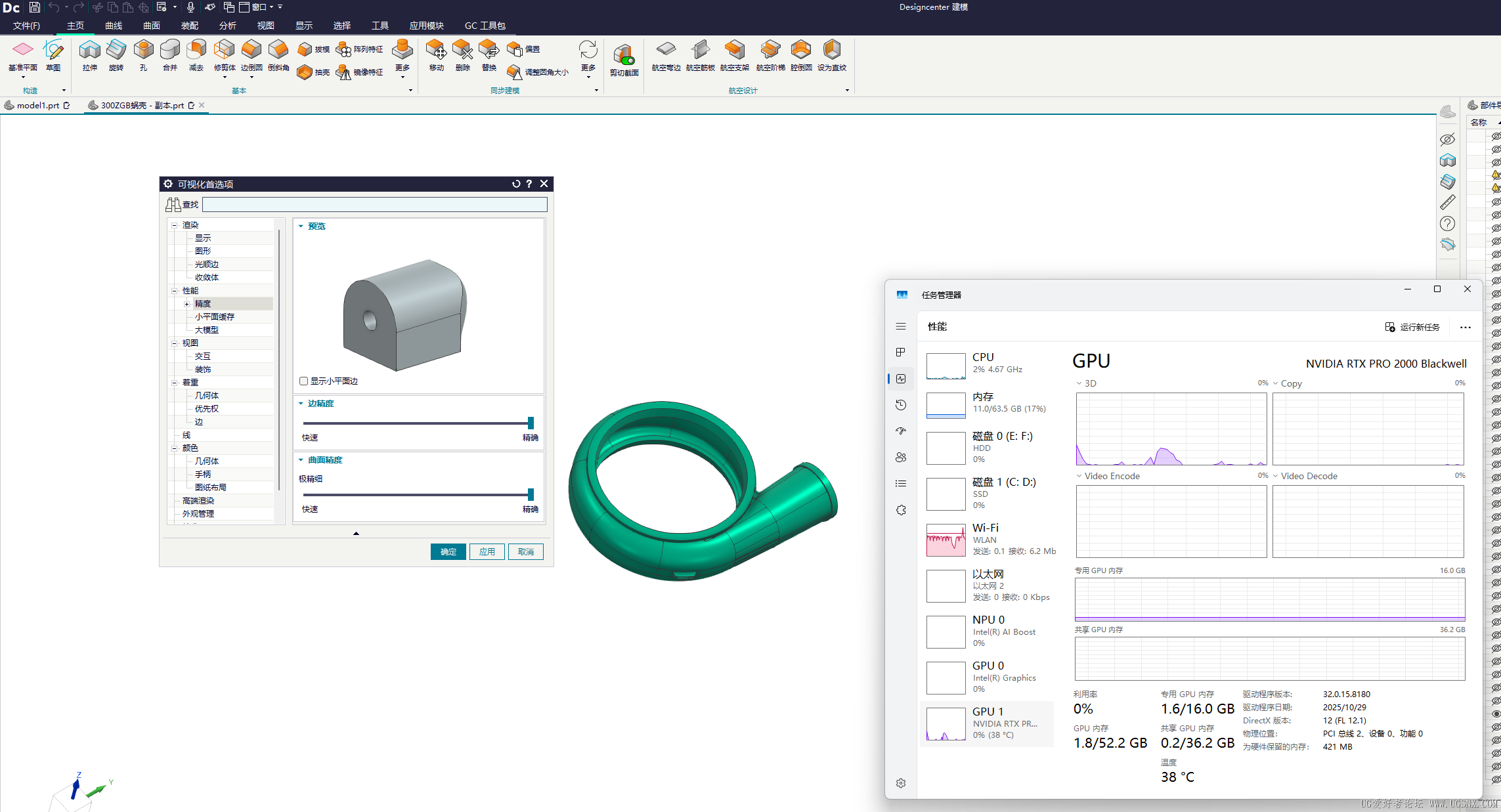This screenshot has width=1501, height=812.
Task: Open Task Manager settings gear
Action: tap(901, 783)
